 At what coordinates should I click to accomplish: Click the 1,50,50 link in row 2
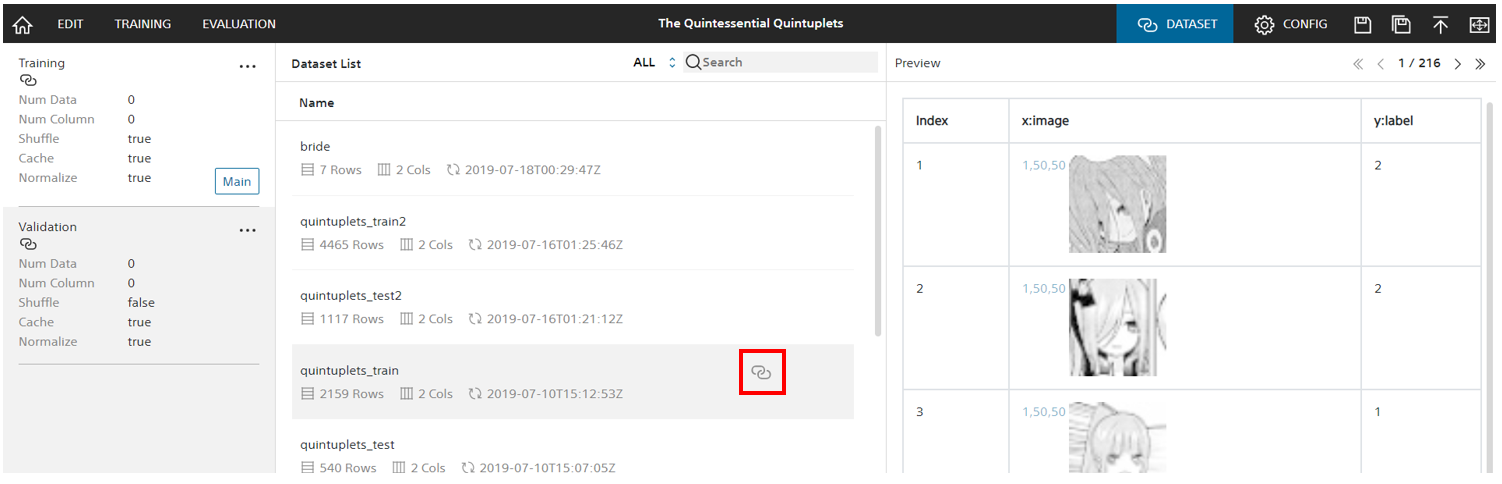click(x=1044, y=289)
